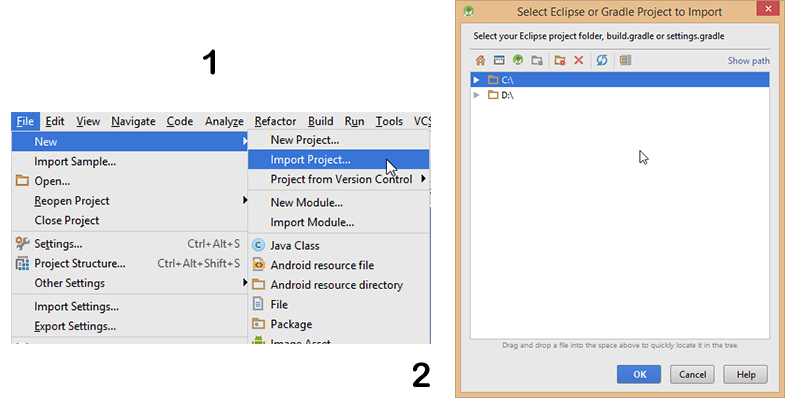Choose Import Settings... entry

pyautogui.click(x=130, y=307)
